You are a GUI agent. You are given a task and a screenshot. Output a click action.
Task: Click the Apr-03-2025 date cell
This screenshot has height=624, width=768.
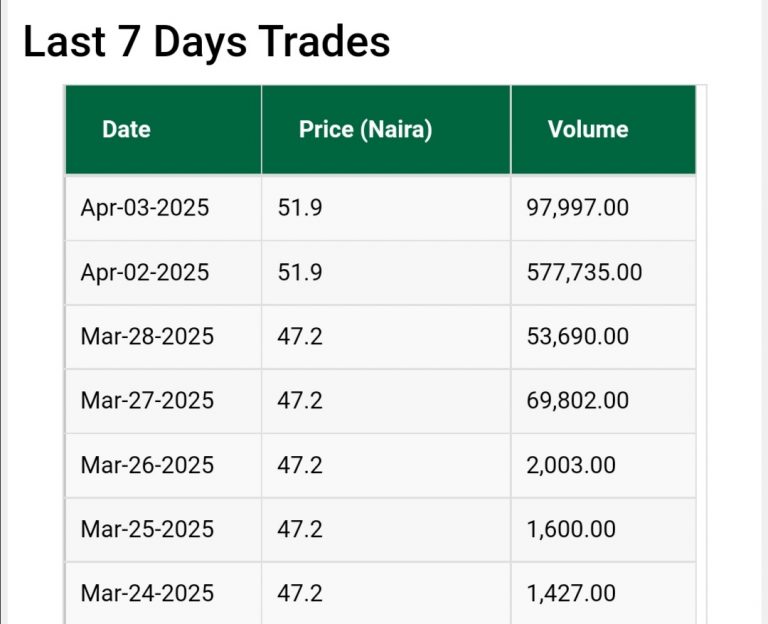[145, 208]
